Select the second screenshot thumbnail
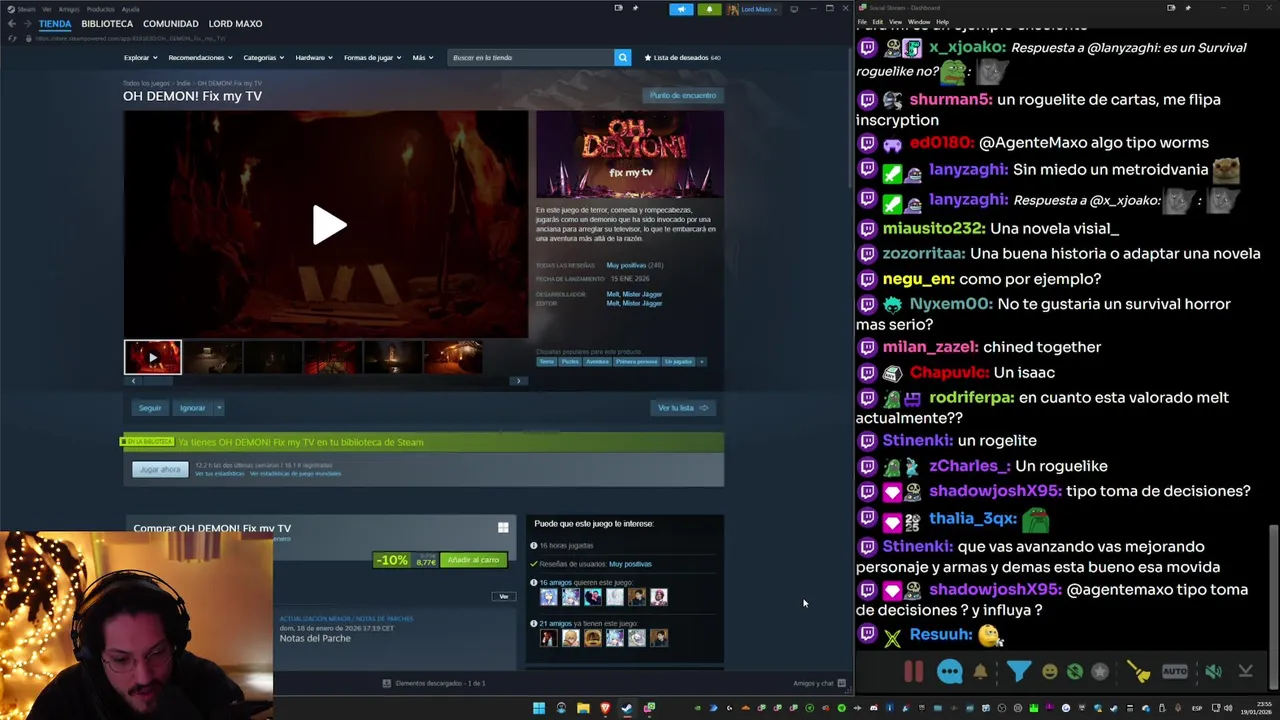This screenshot has height=720, width=1280. [213, 357]
